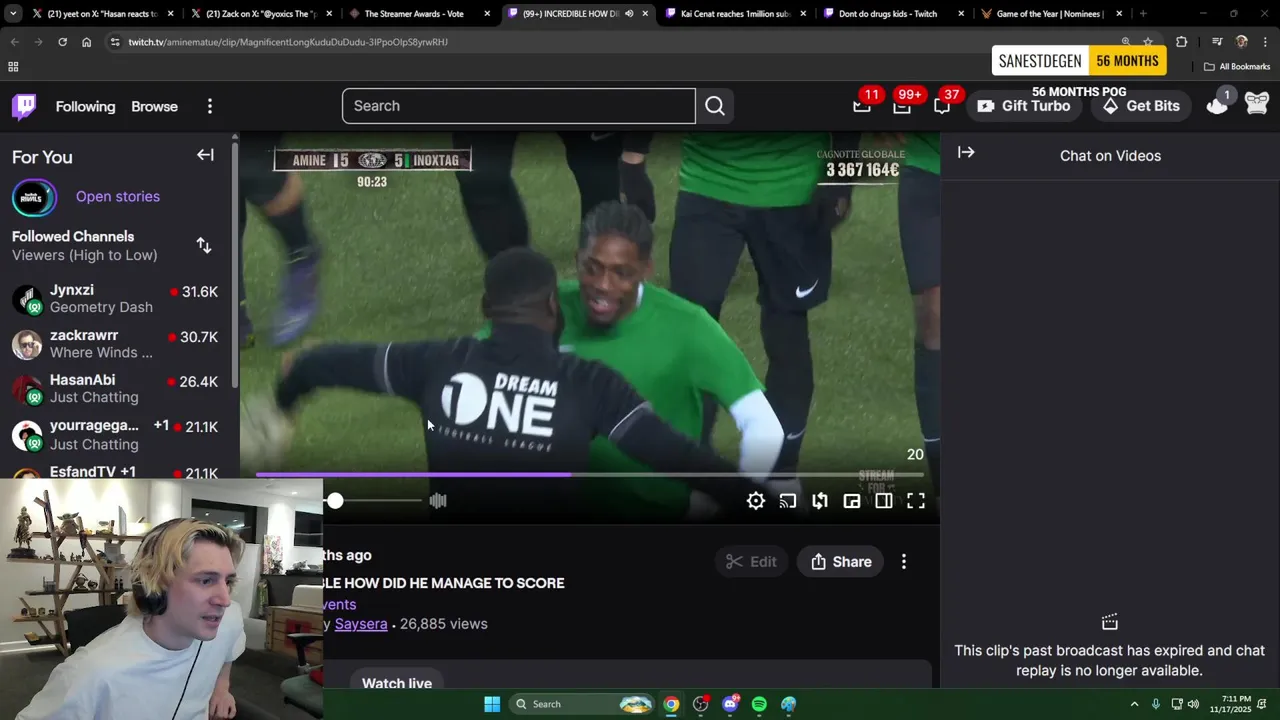The image size is (1280, 720).
Task: Cast the clip to a device
Action: tap(788, 501)
